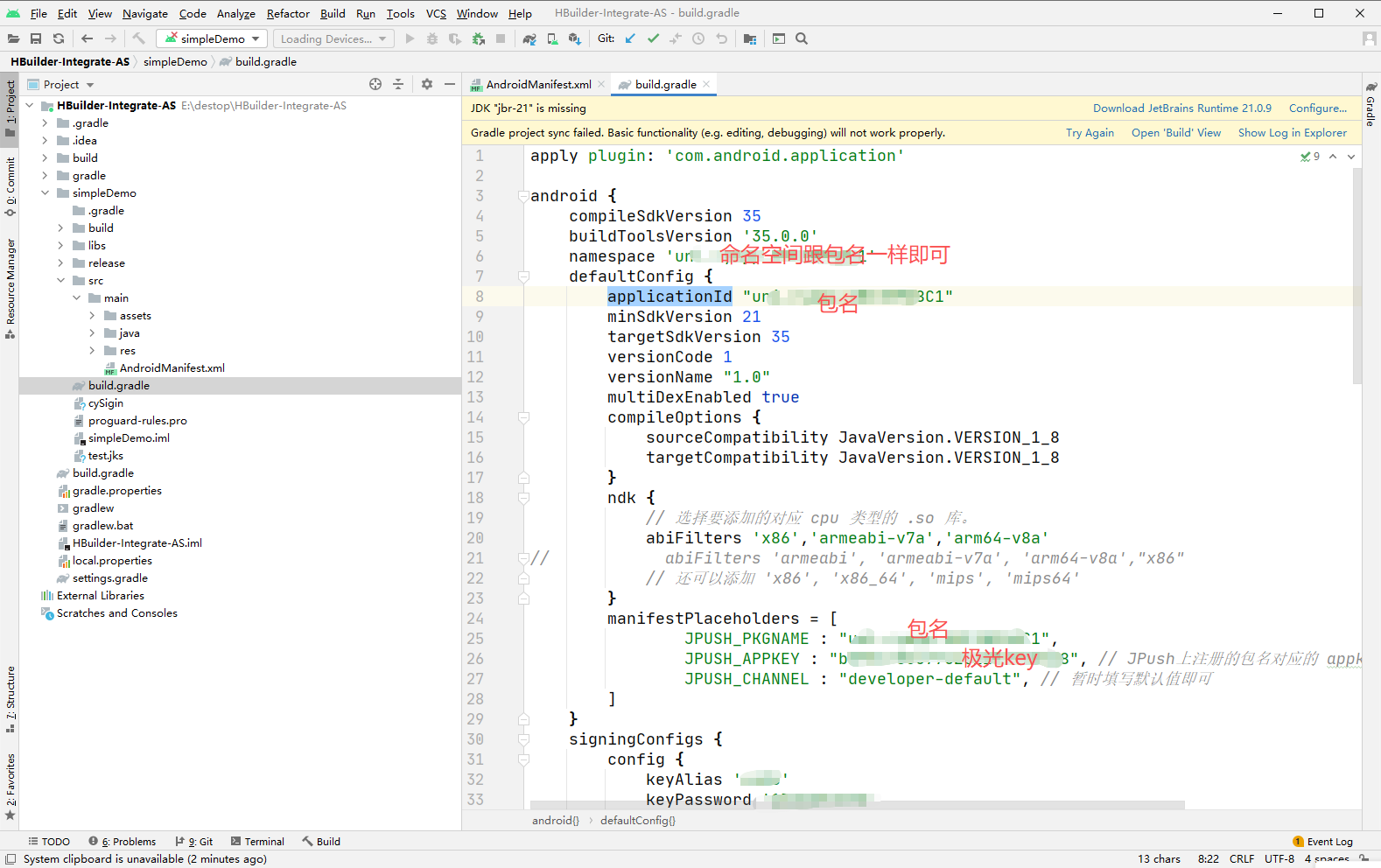This screenshot has width=1381, height=868.
Task: Click the editor horizontal scrollbar
Action: click(857, 805)
